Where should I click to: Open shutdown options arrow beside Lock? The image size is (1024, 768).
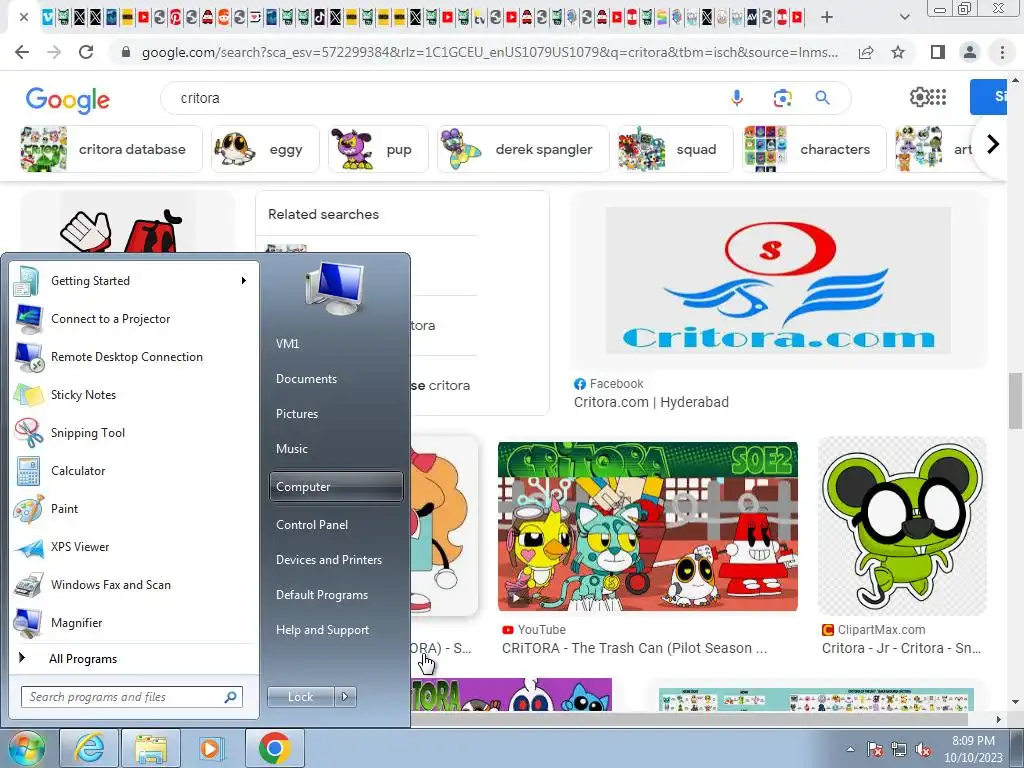pos(345,697)
